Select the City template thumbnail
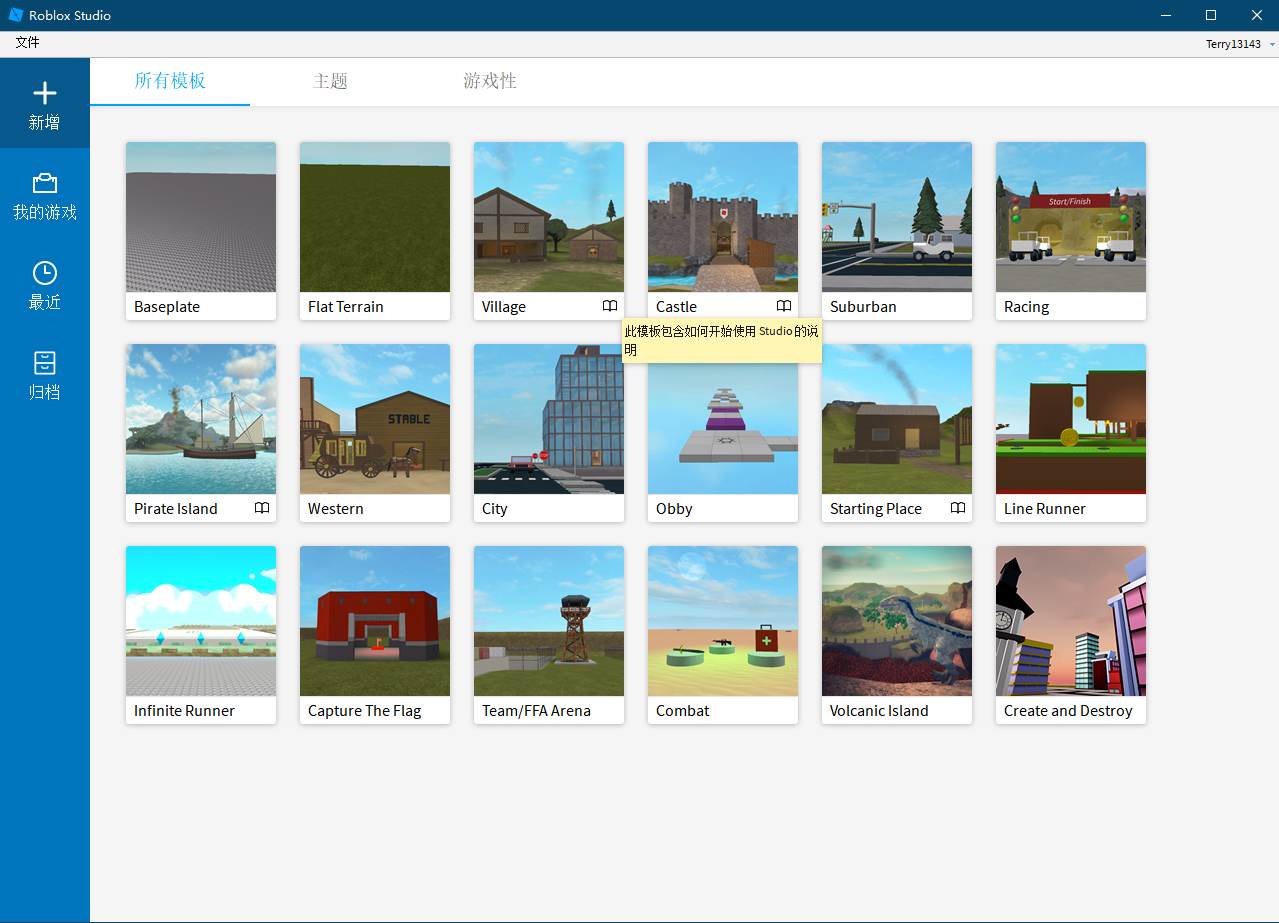The height and width of the screenshot is (923, 1279). point(549,419)
